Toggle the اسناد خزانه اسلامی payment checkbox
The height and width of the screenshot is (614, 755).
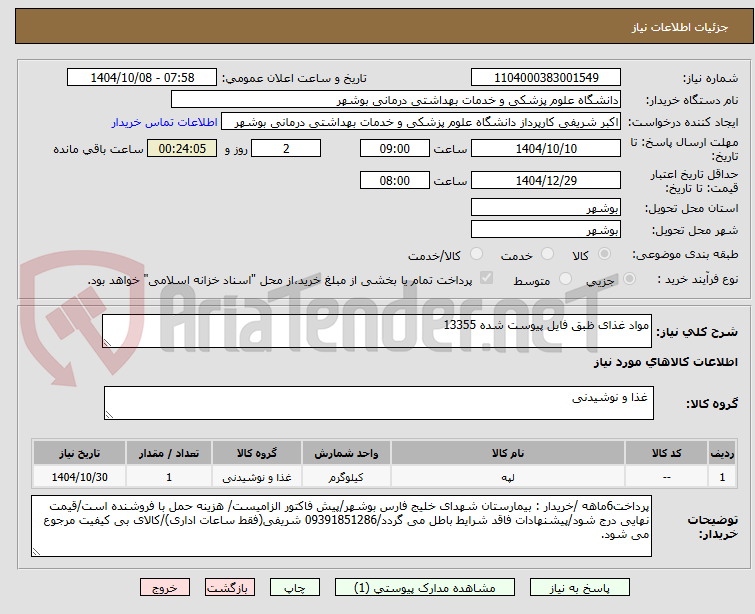(x=486, y=278)
